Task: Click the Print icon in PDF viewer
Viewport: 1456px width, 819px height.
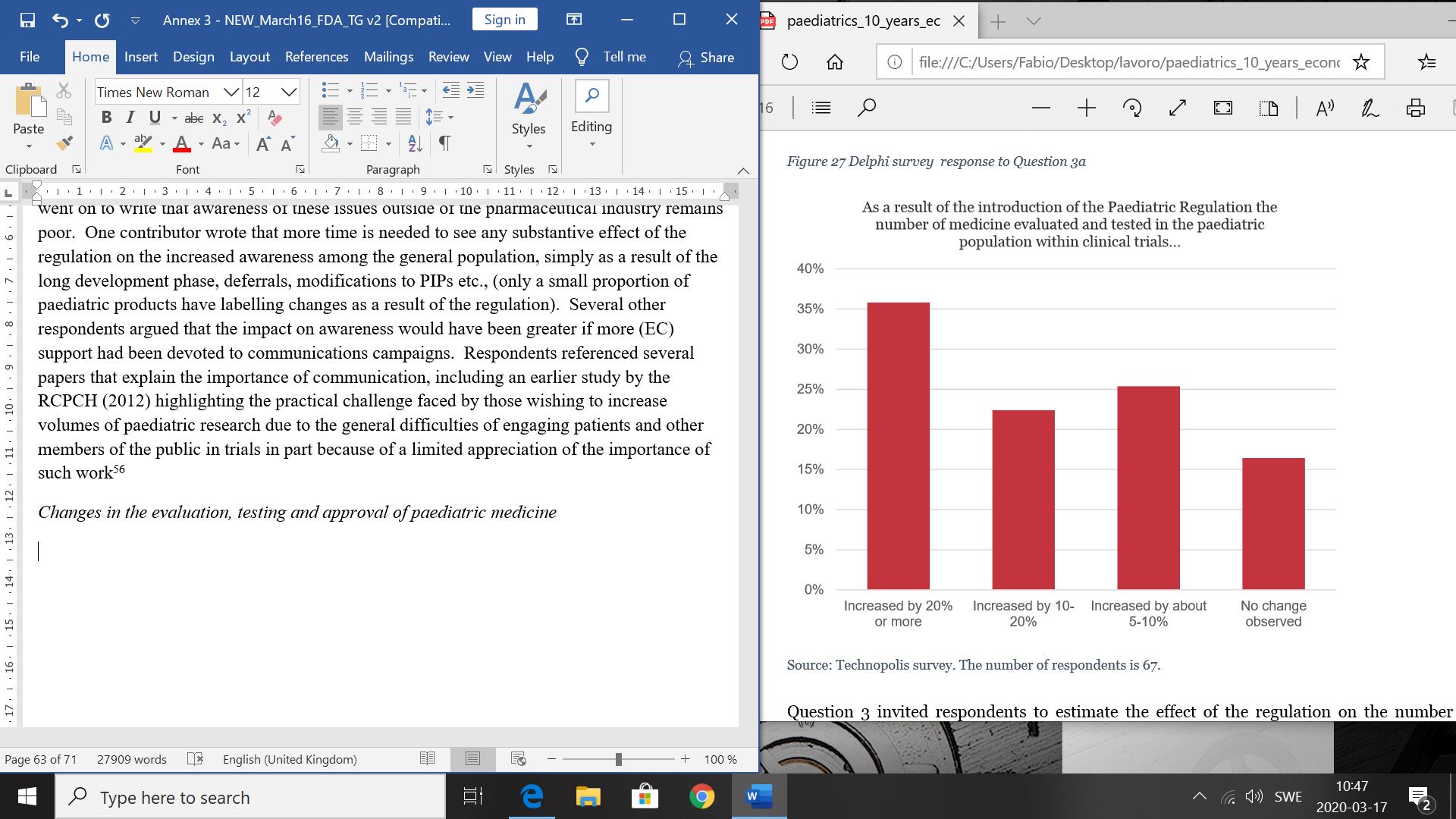Action: (x=1415, y=108)
